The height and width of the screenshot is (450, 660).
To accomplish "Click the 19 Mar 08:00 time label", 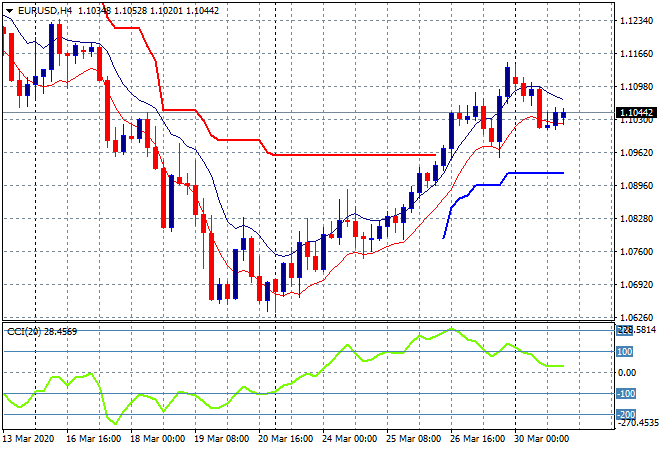I will (221, 439).
